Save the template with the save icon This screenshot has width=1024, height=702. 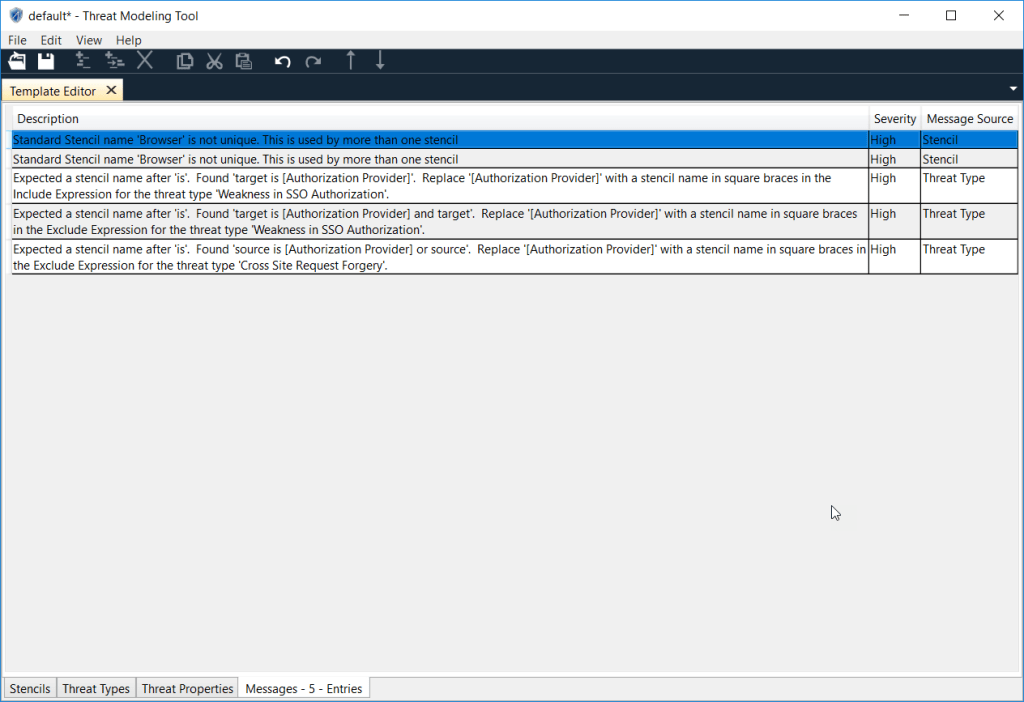click(x=45, y=60)
